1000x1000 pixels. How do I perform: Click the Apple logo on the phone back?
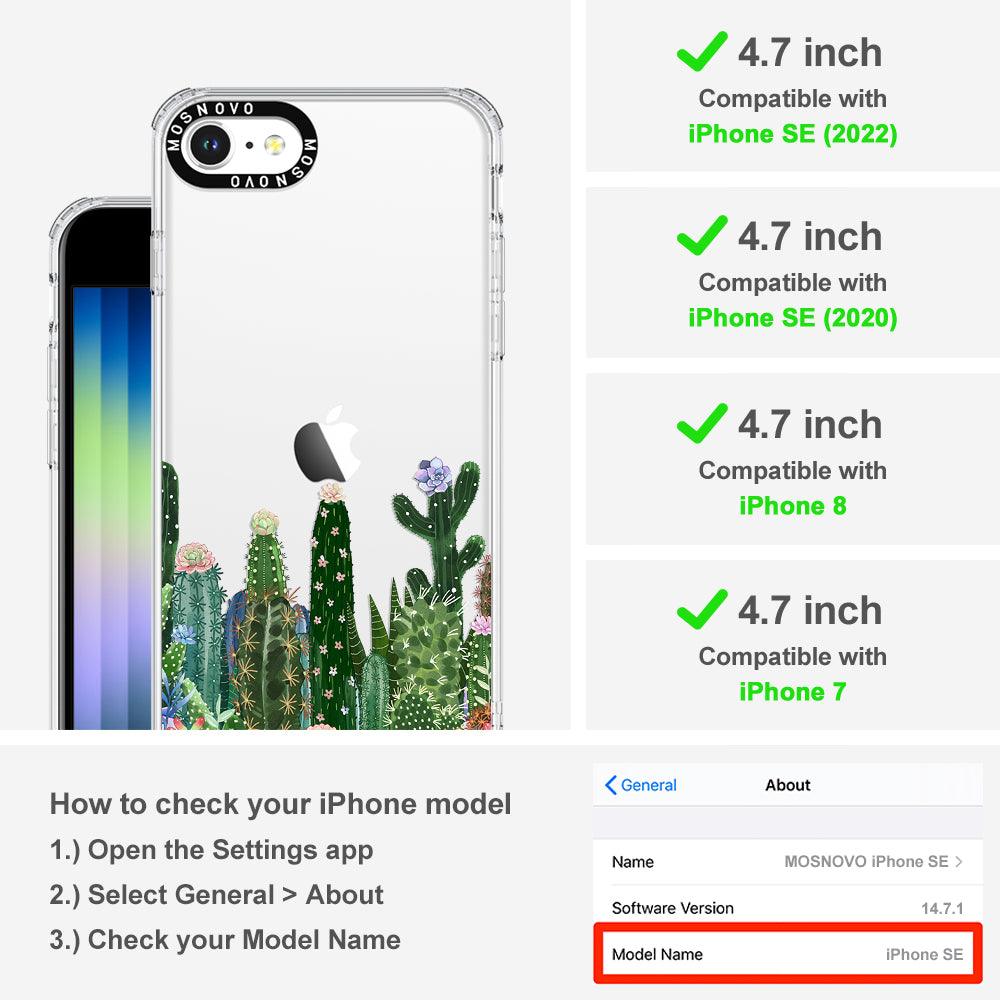tap(327, 444)
